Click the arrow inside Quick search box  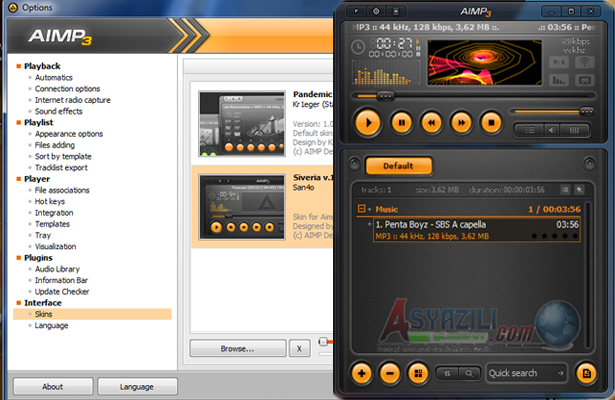click(x=561, y=373)
